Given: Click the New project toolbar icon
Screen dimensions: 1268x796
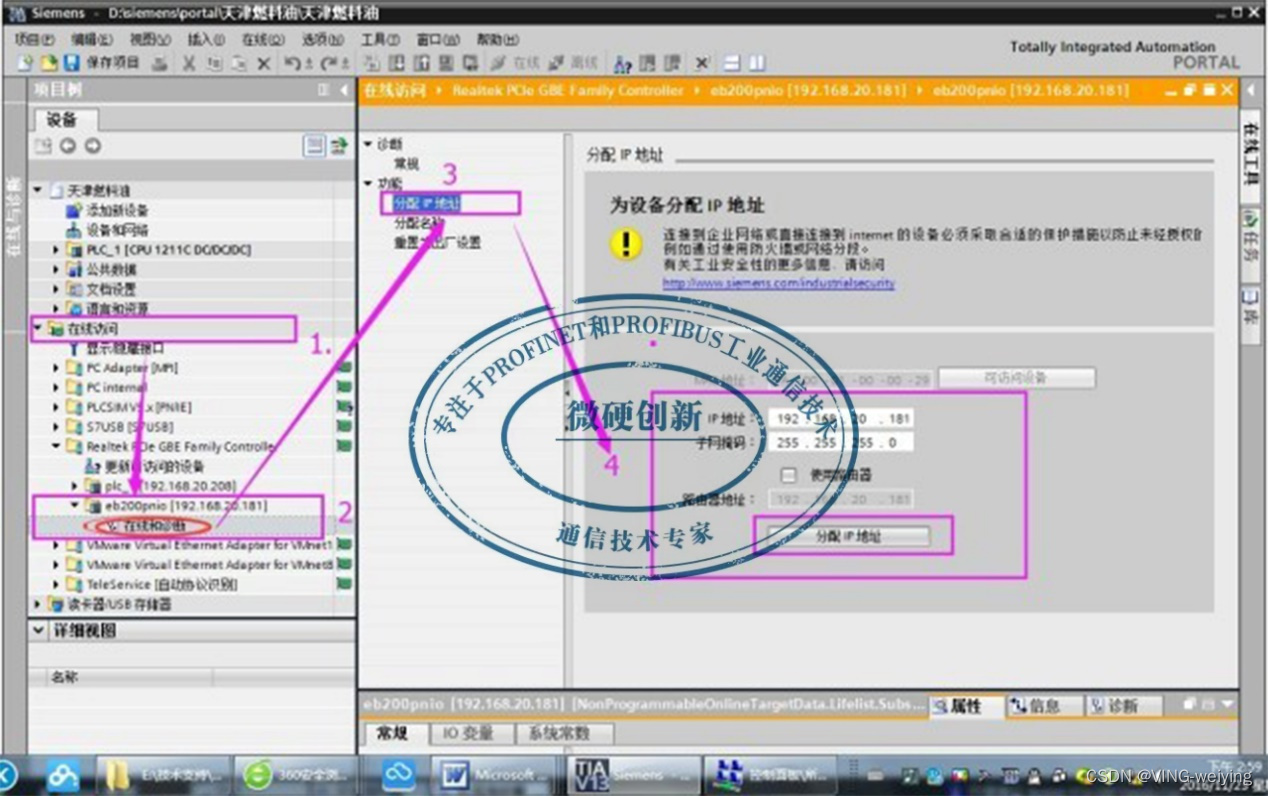Looking at the screenshot, I should pyautogui.click(x=26, y=63).
